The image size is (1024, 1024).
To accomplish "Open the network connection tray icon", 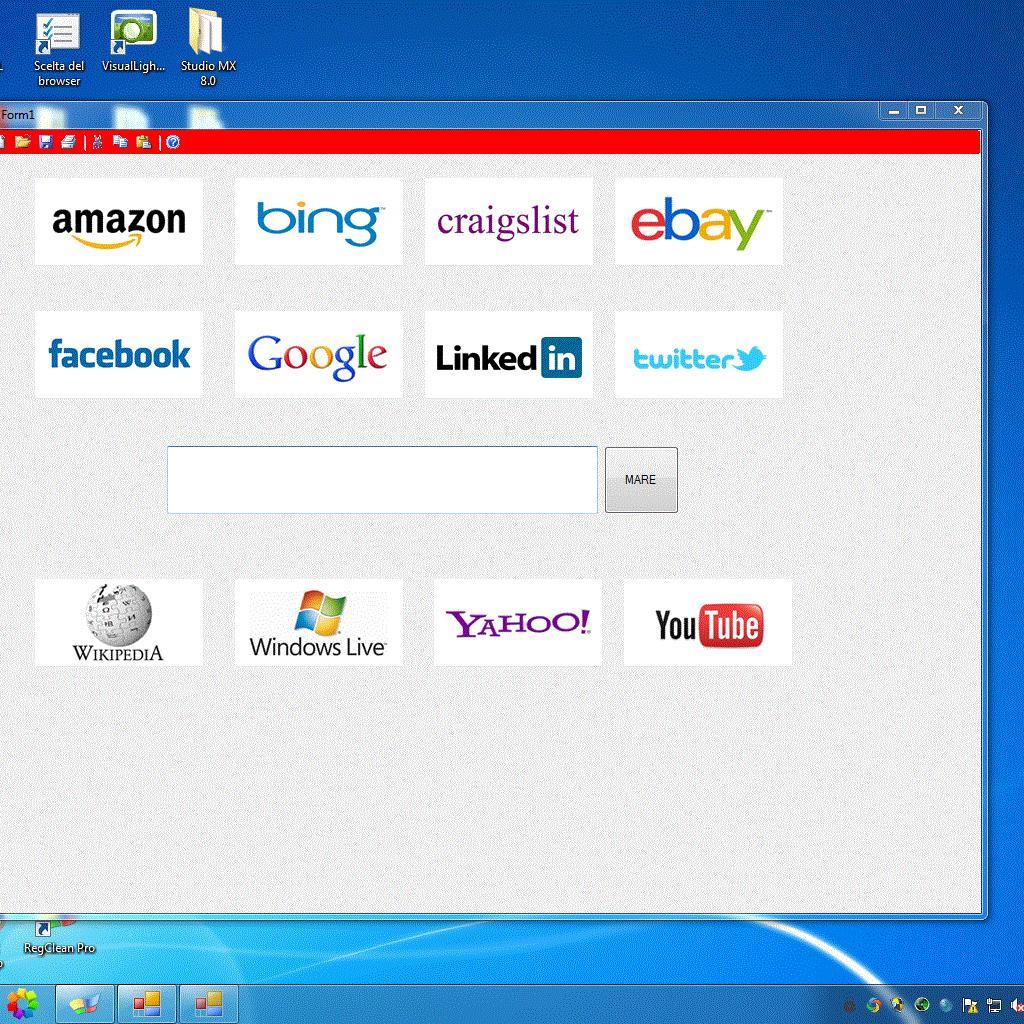I will (x=995, y=1006).
